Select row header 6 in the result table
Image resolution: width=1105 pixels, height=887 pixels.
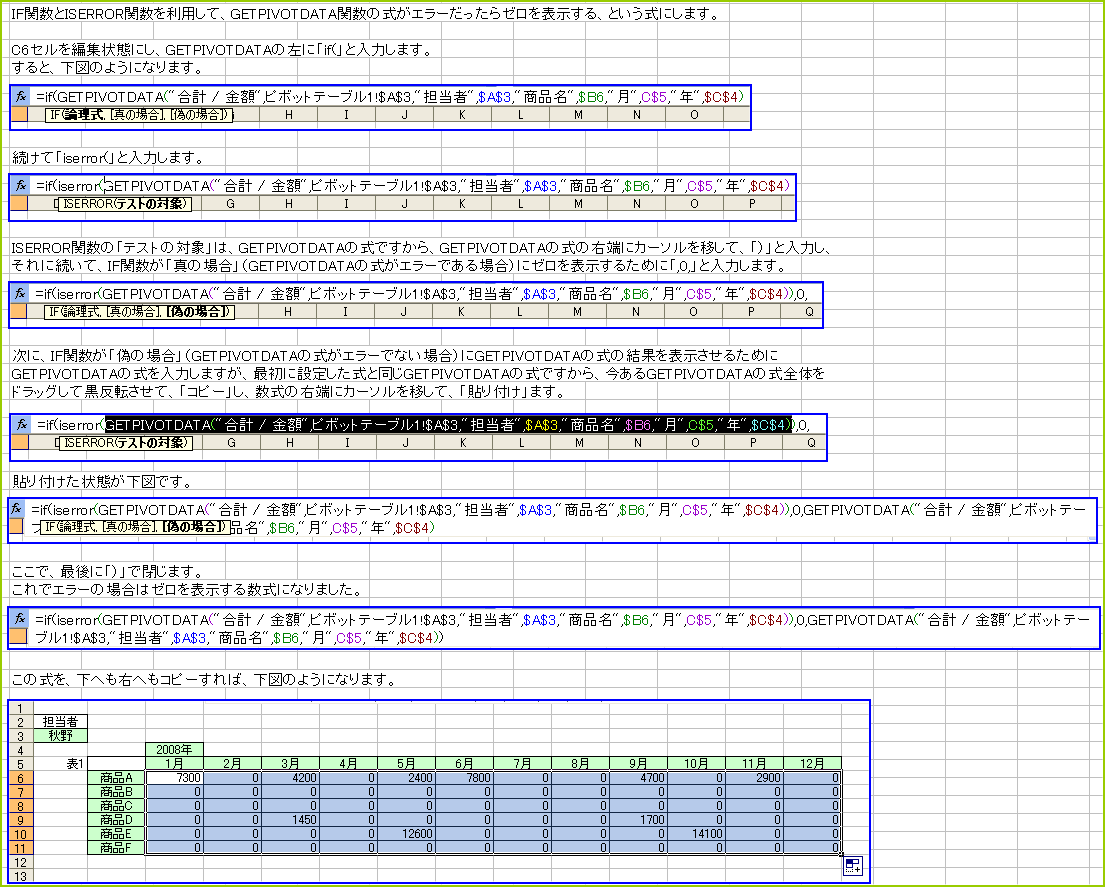(19, 777)
